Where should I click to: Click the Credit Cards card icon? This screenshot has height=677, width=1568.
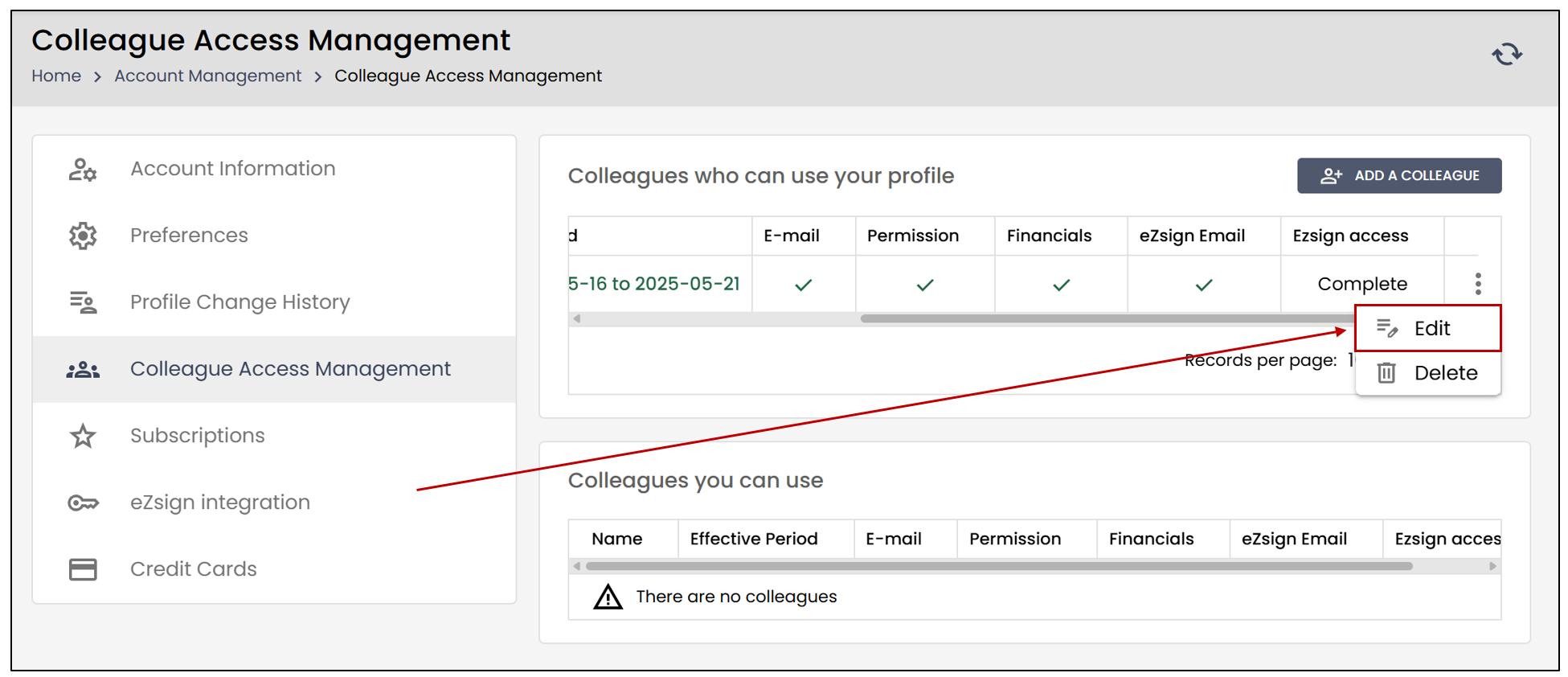(83, 569)
